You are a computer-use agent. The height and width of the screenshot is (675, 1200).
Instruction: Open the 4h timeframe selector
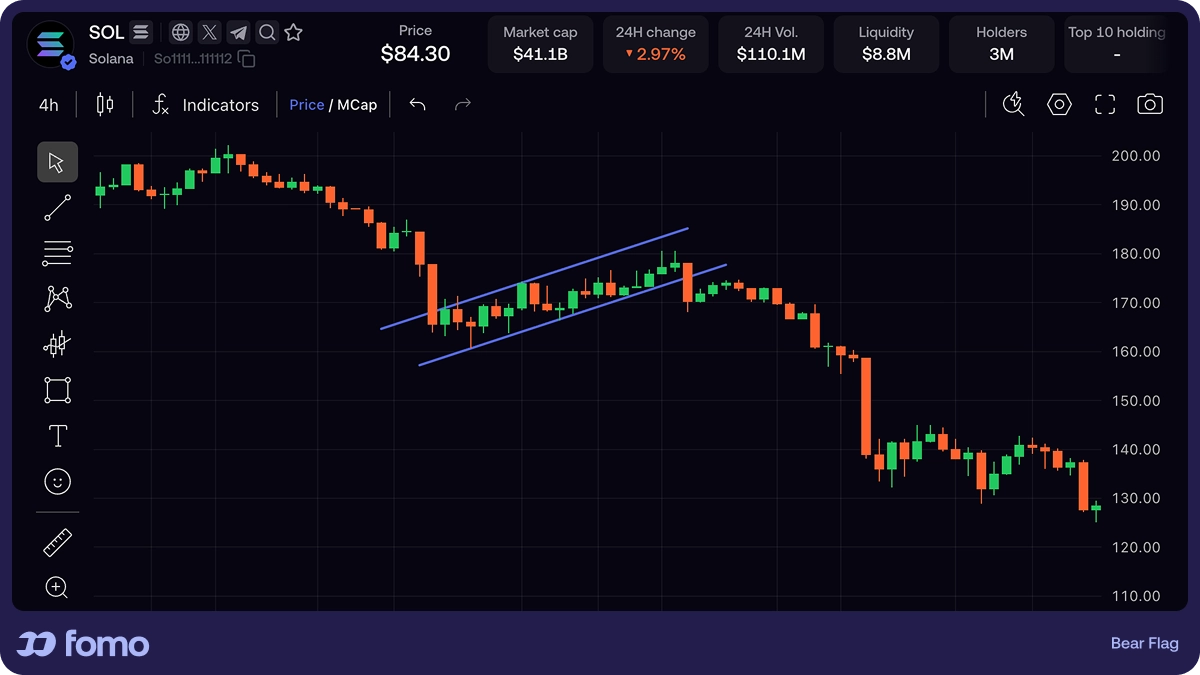point(49,104)
